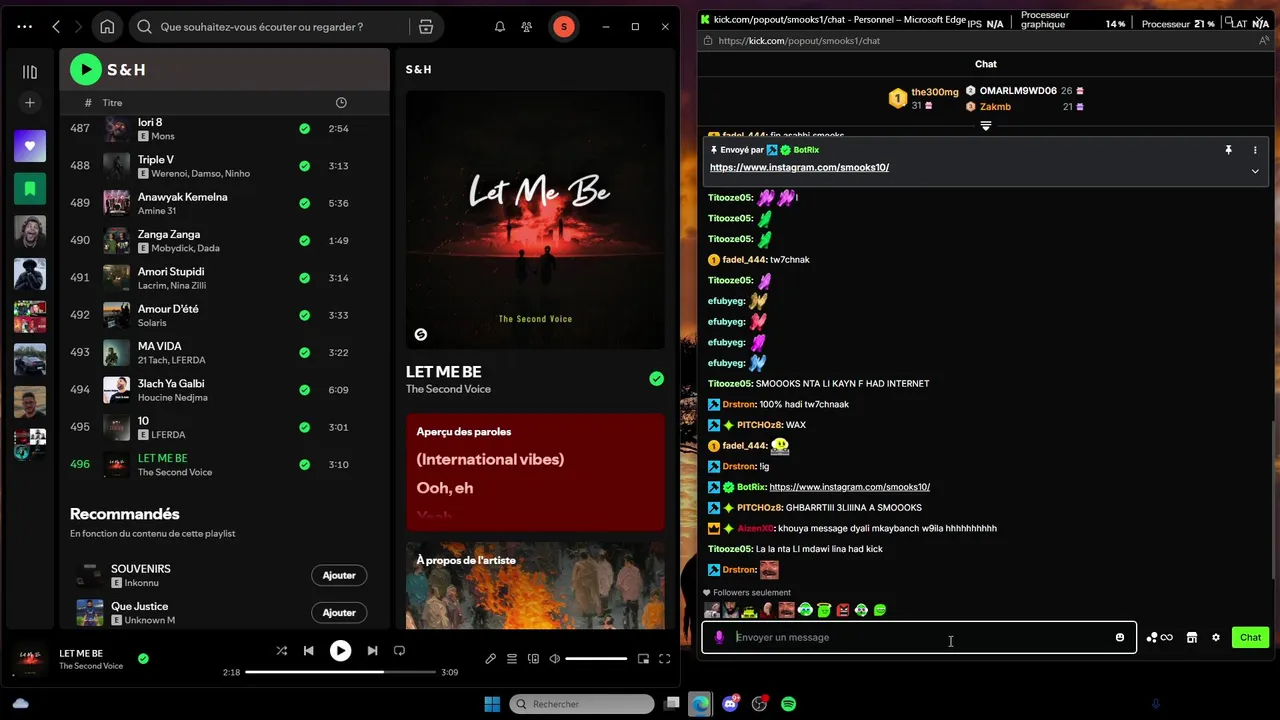Select track 3lach Ya Galbi
Image resolution: width=1280 pixels, height=720 pixels.
click(x=225, y=390)
